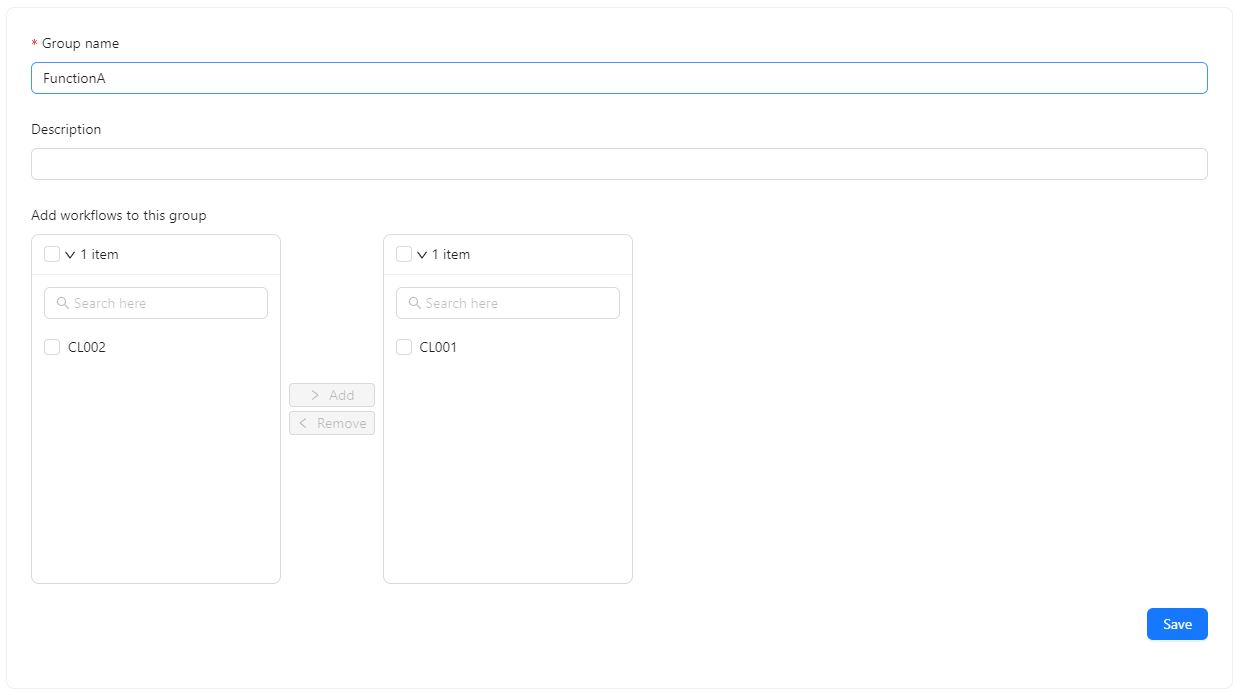1246x700 pixels.
Task: Focus the Group name field containing FunctionA
Action: coord(619,78)
